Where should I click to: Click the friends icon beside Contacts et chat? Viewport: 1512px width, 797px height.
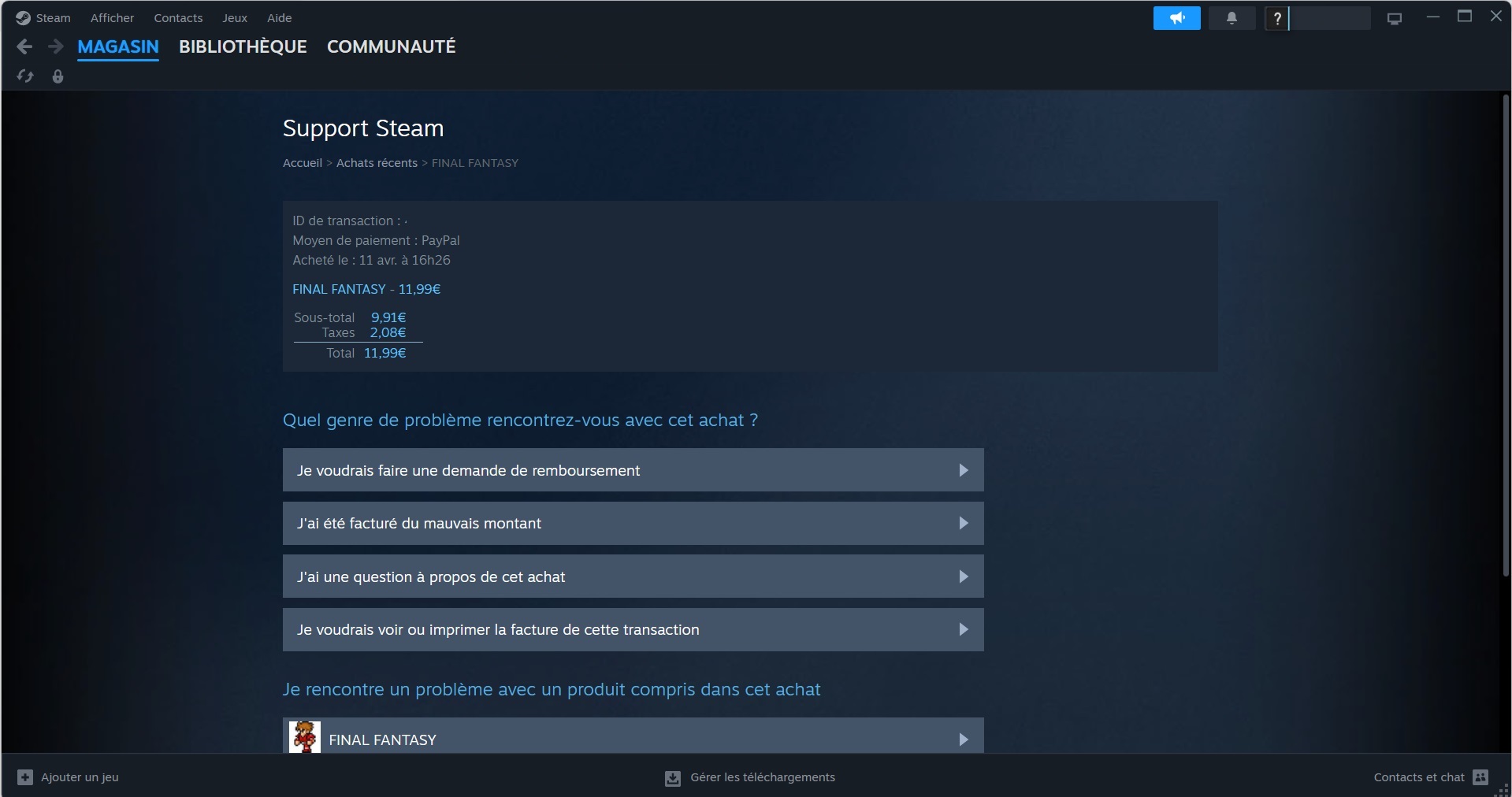pos(1480,777)
